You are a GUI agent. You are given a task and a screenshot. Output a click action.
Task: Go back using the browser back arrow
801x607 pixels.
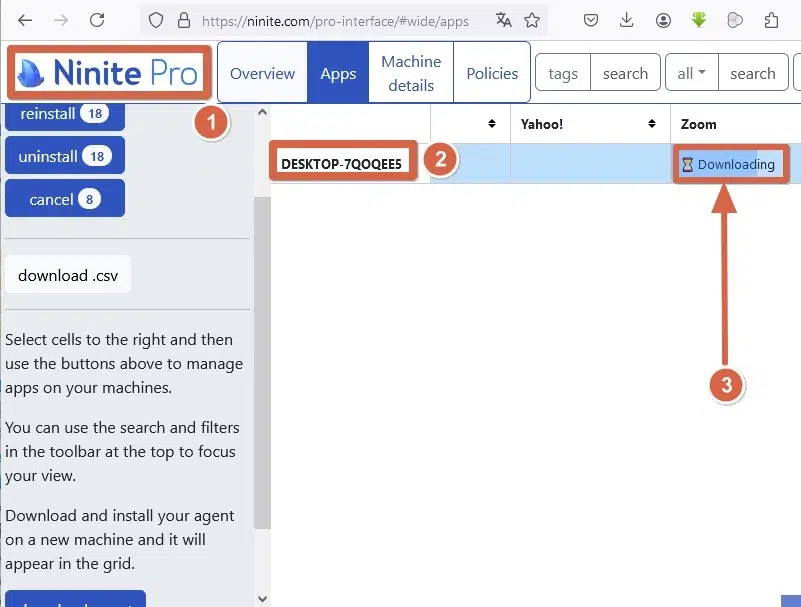[25, 20]
